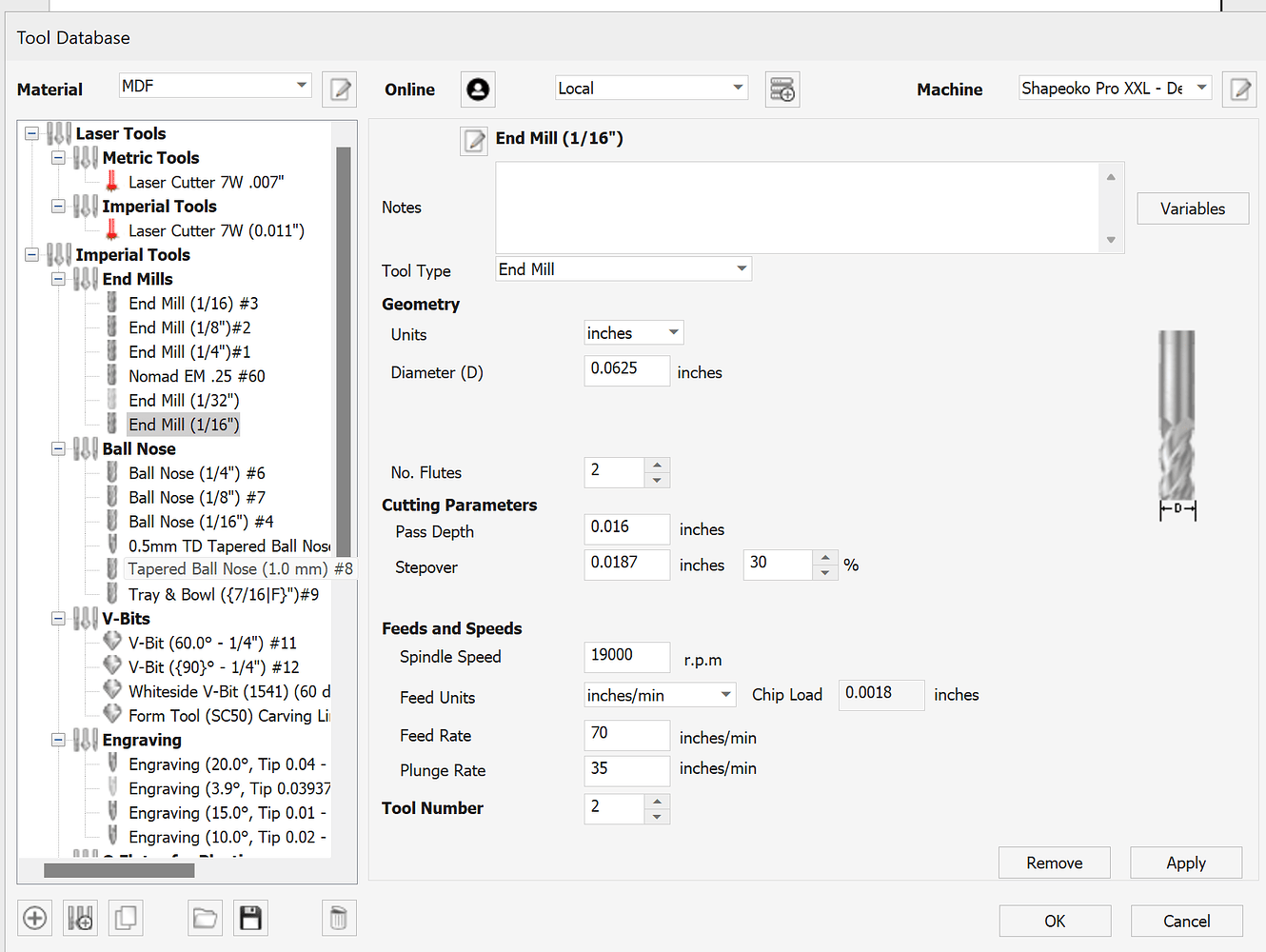Click the Apply button

[x=1186, y=863]
